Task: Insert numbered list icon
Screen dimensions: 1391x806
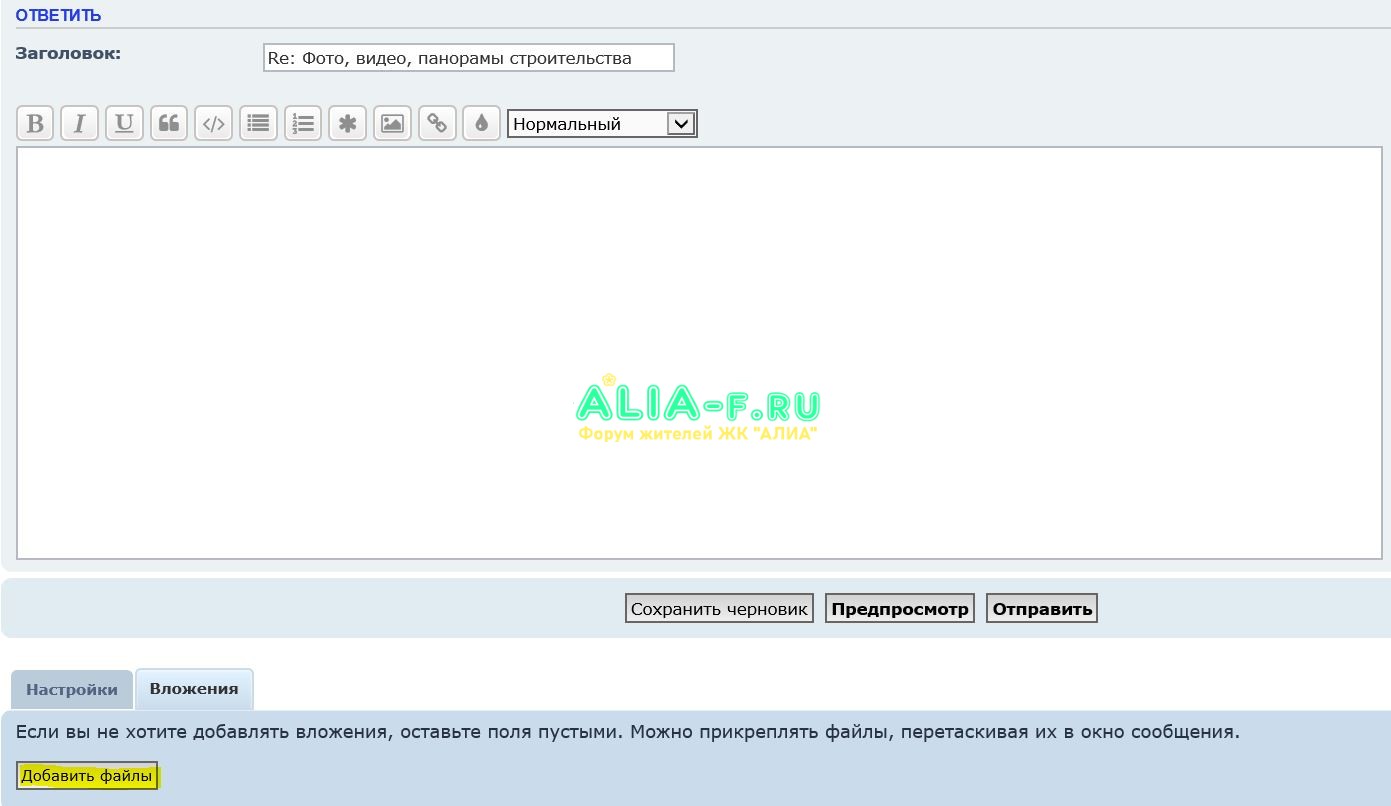Action: [x=303, y=124]
